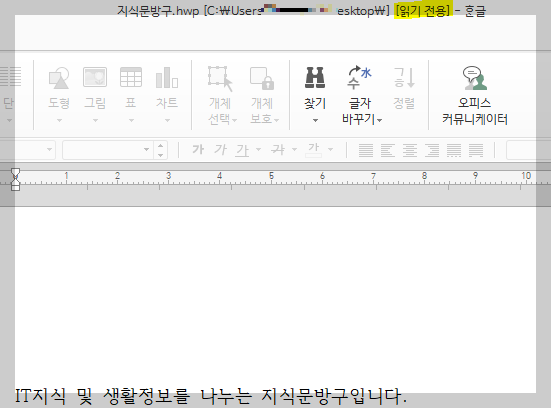Viewport: 551px width, 408px height.
Task: Center align the paragraph
Action: click(410, 150)
